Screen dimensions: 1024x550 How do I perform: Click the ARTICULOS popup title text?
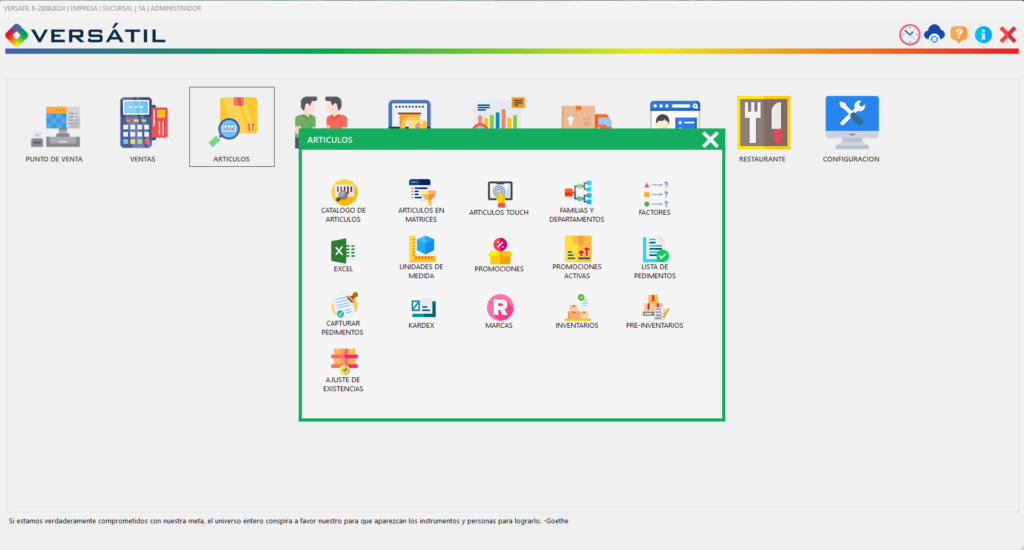click(x=330, y=140)
